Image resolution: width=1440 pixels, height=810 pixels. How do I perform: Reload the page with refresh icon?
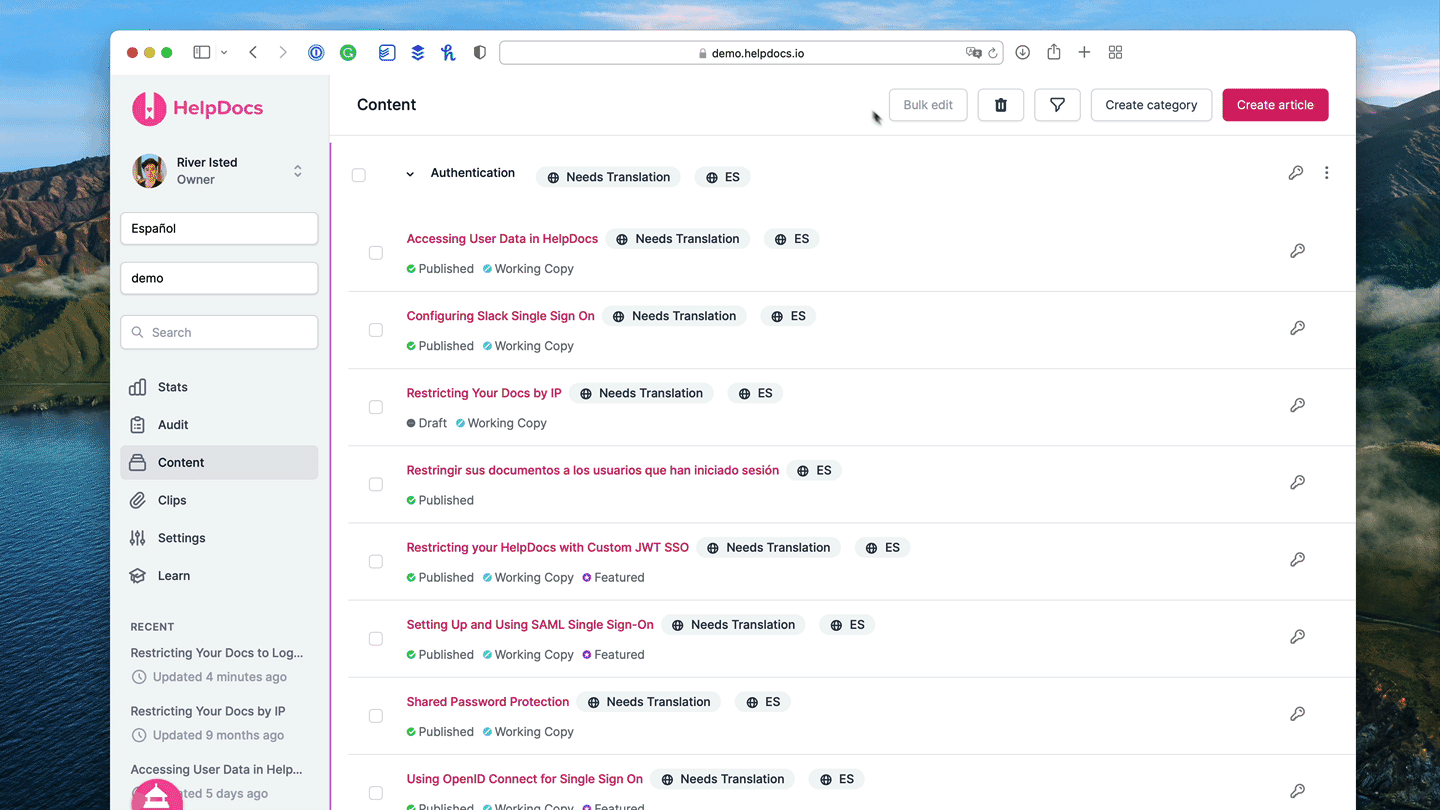(993, 53)
